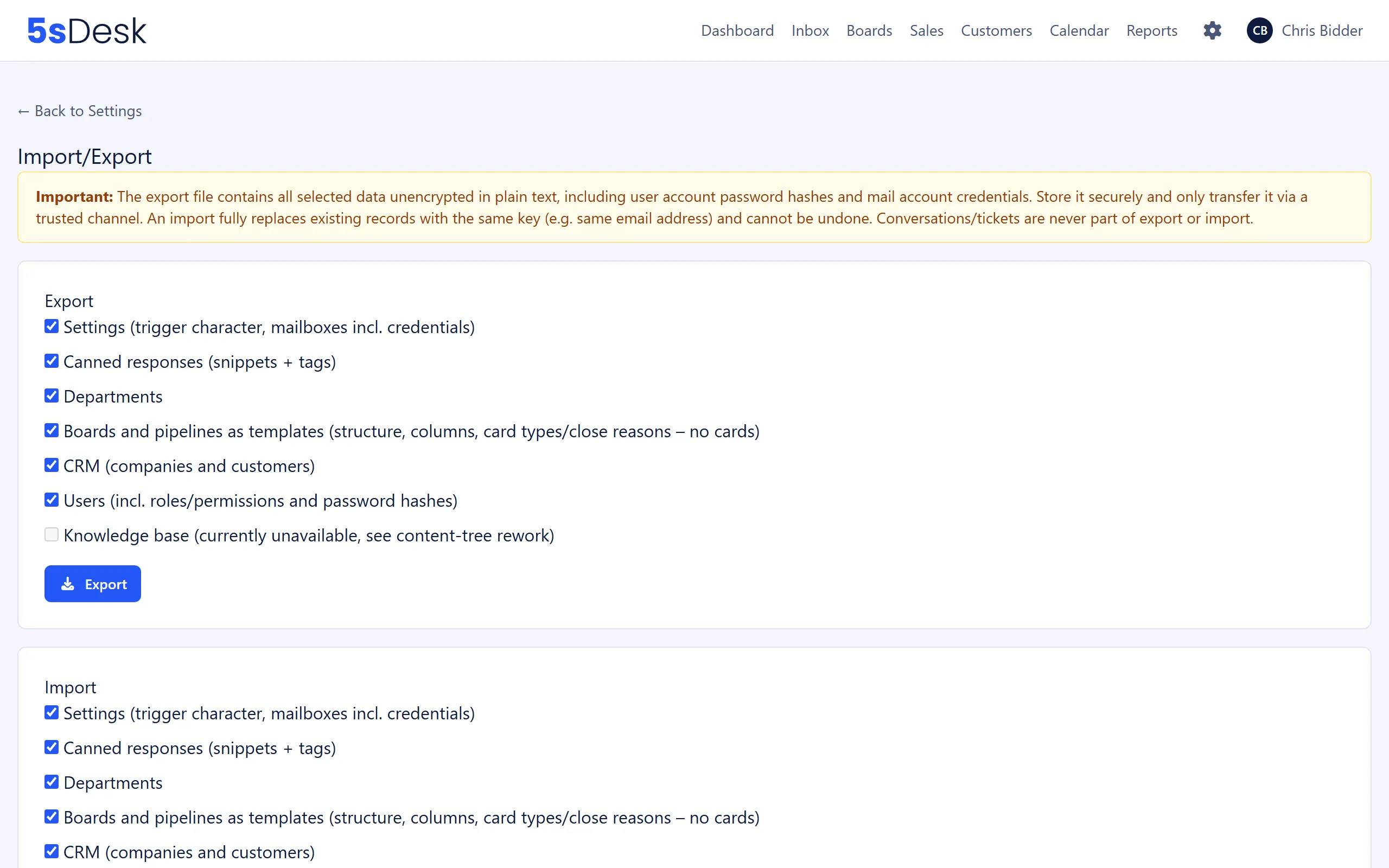Click the Import/Export page heading
Viewport: 1389px width, 868px height.
coord(85,156)
